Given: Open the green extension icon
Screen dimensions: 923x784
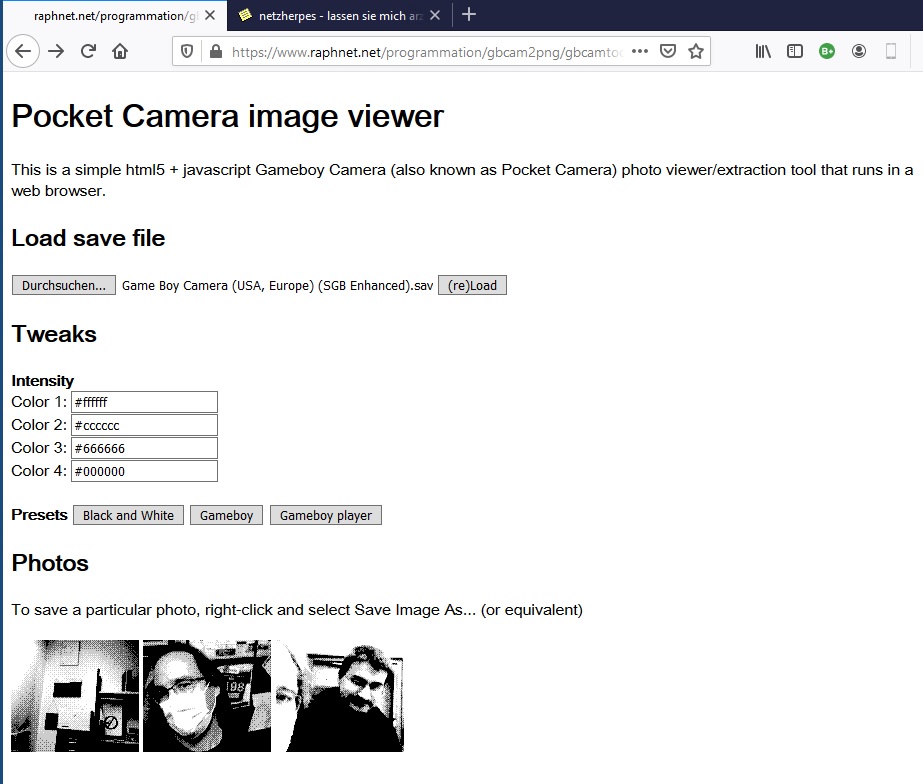Looking at the screenshot, I should click(x=827, y=51).
